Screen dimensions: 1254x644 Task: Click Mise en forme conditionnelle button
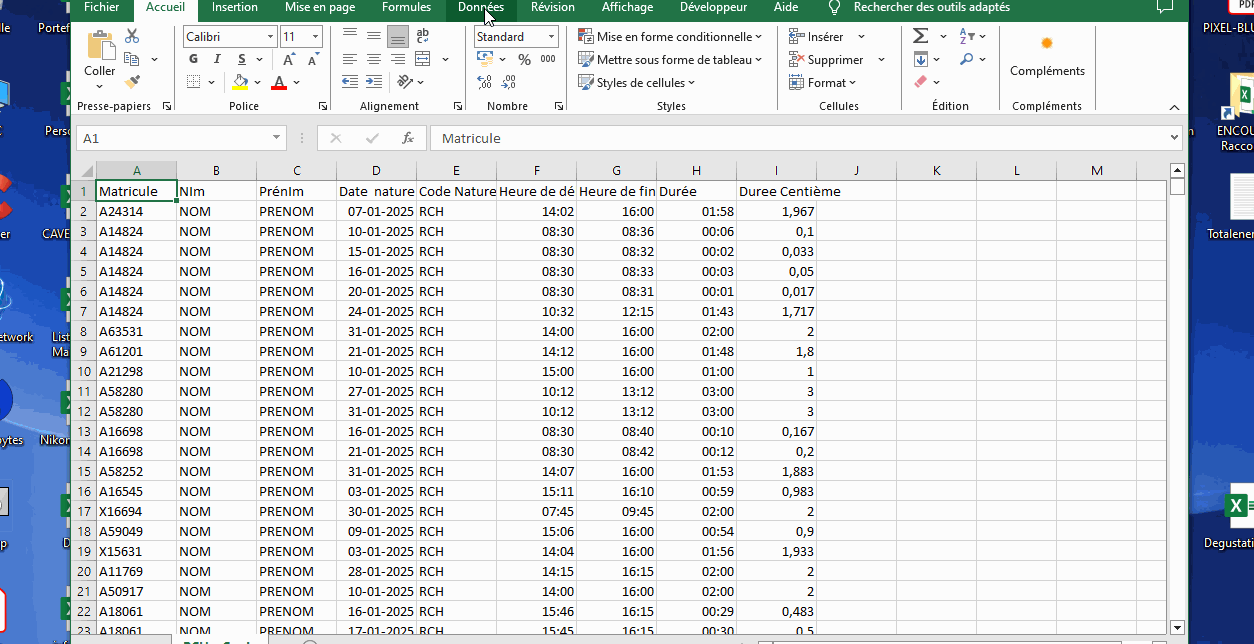[x=670, y=37]
